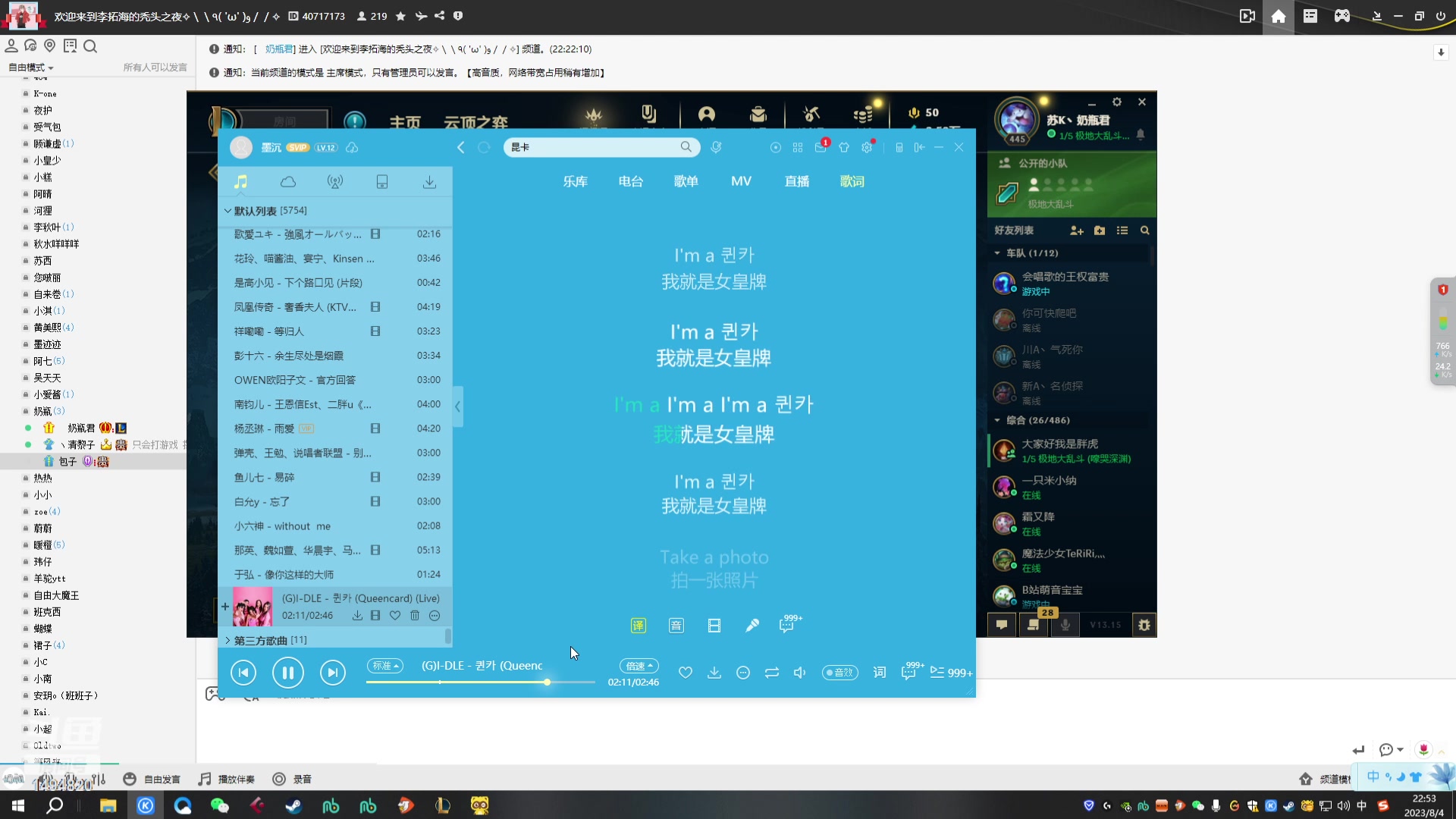Viewport: 1456px width, 819px height.
Task: Collapse the 综合 friends group
Action: tap(997, 420)
